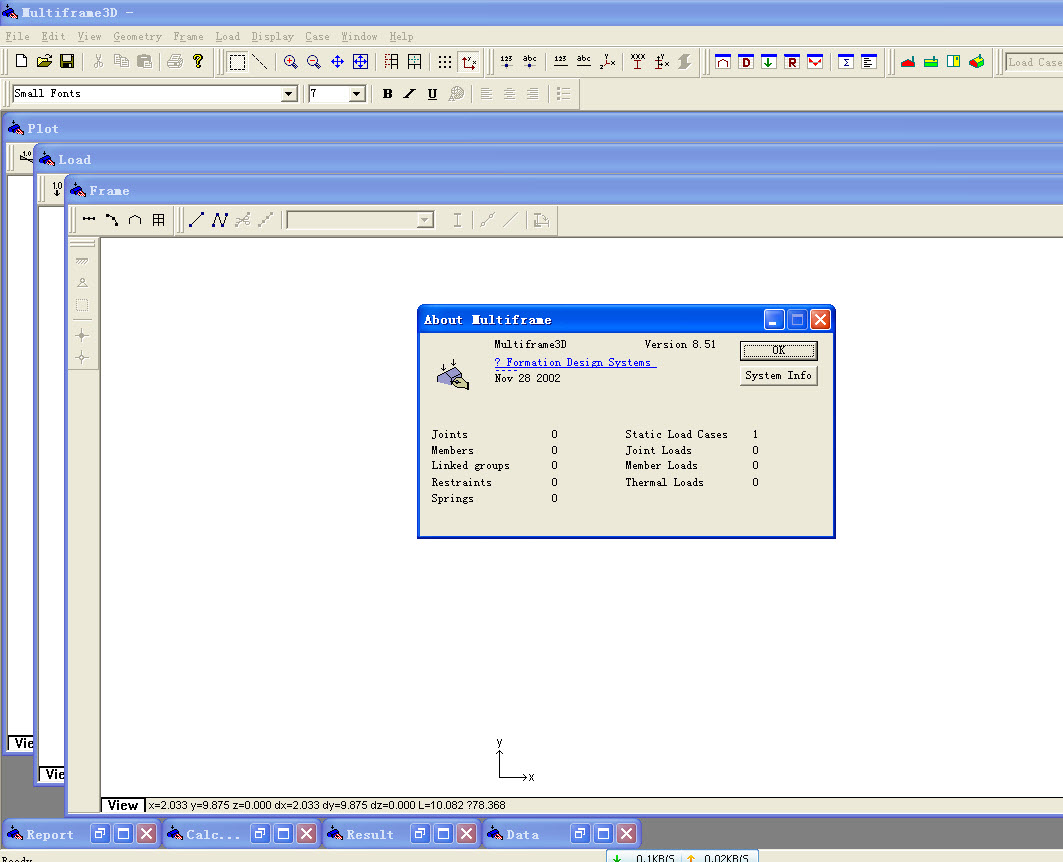Click the magnifier zoom-out icon

[313, 62]
